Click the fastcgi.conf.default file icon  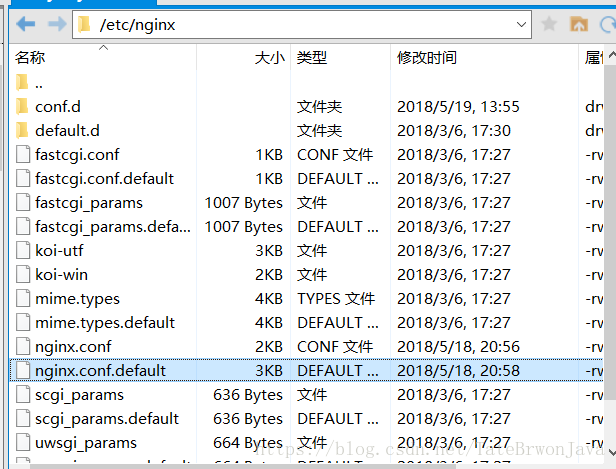23,178
